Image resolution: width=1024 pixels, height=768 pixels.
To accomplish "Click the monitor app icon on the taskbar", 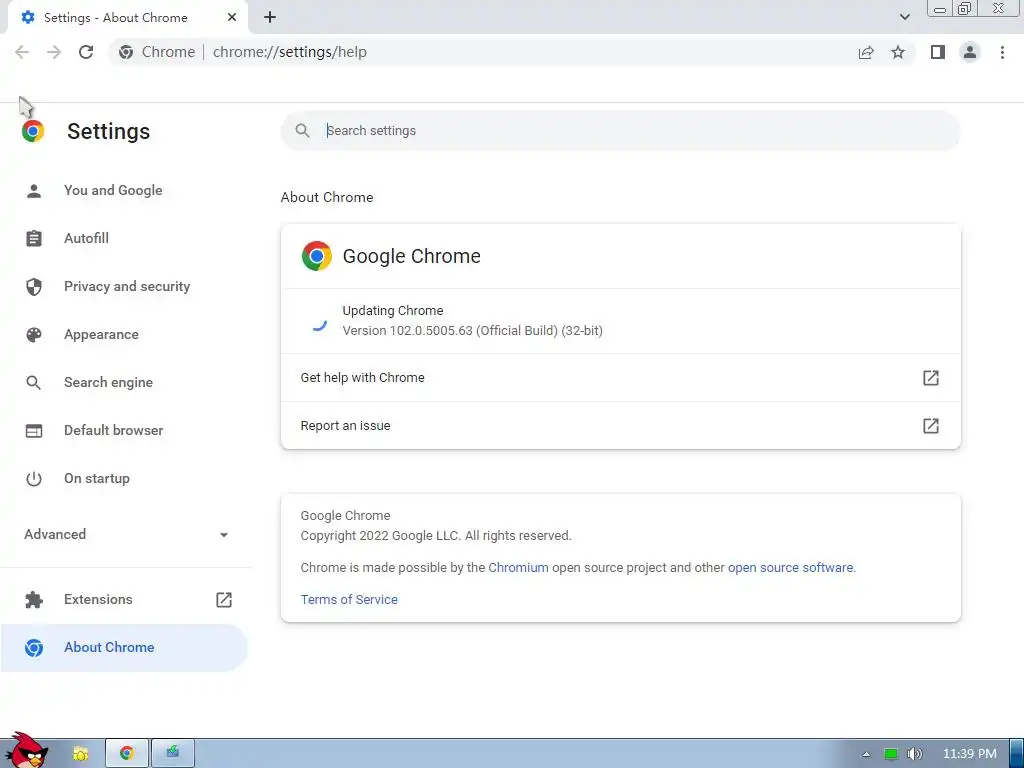I will tap(172, 753).
